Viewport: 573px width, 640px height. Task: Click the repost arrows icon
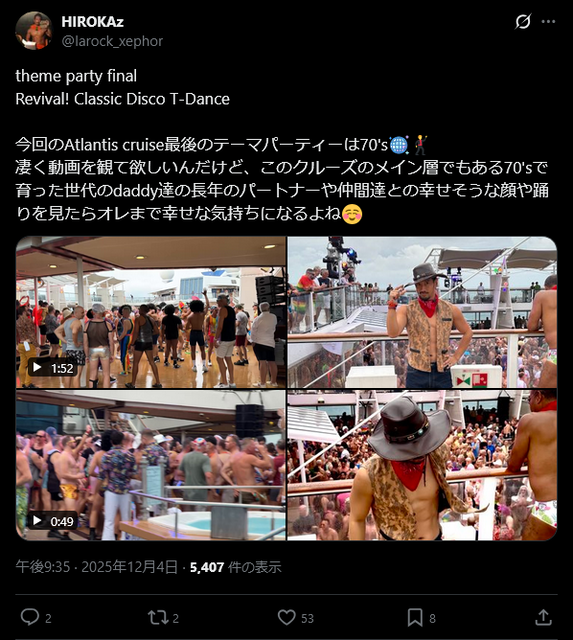pyautogui.click(x=158, y=617)
